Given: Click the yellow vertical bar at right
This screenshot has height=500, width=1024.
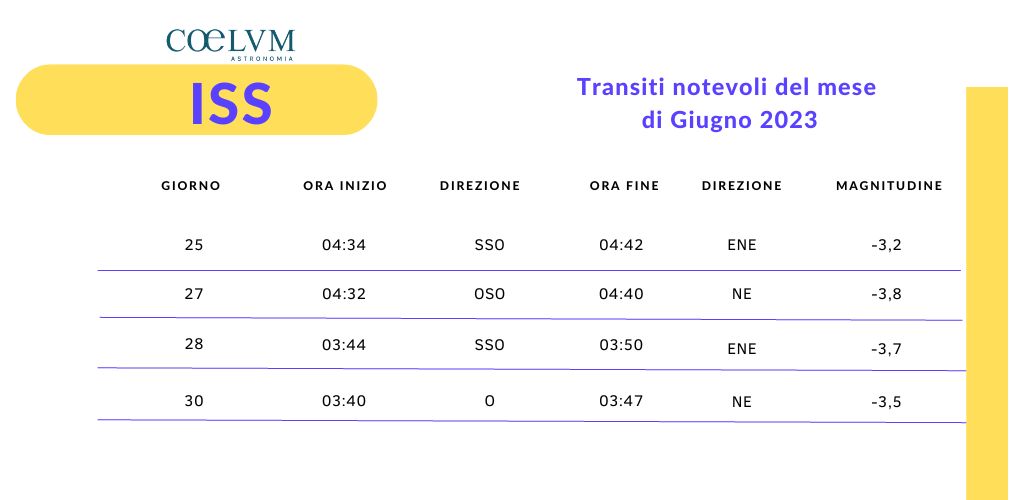Looking at the screenshot, I should coord(987,293).
